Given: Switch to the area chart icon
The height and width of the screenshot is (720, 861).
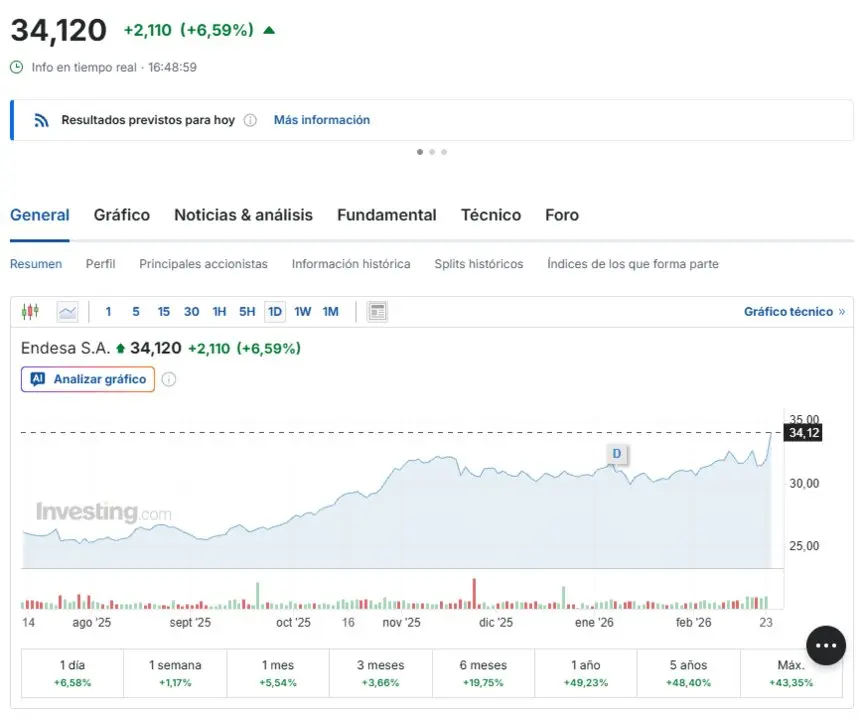Looking at the screenshot, I should coord(66,311).
